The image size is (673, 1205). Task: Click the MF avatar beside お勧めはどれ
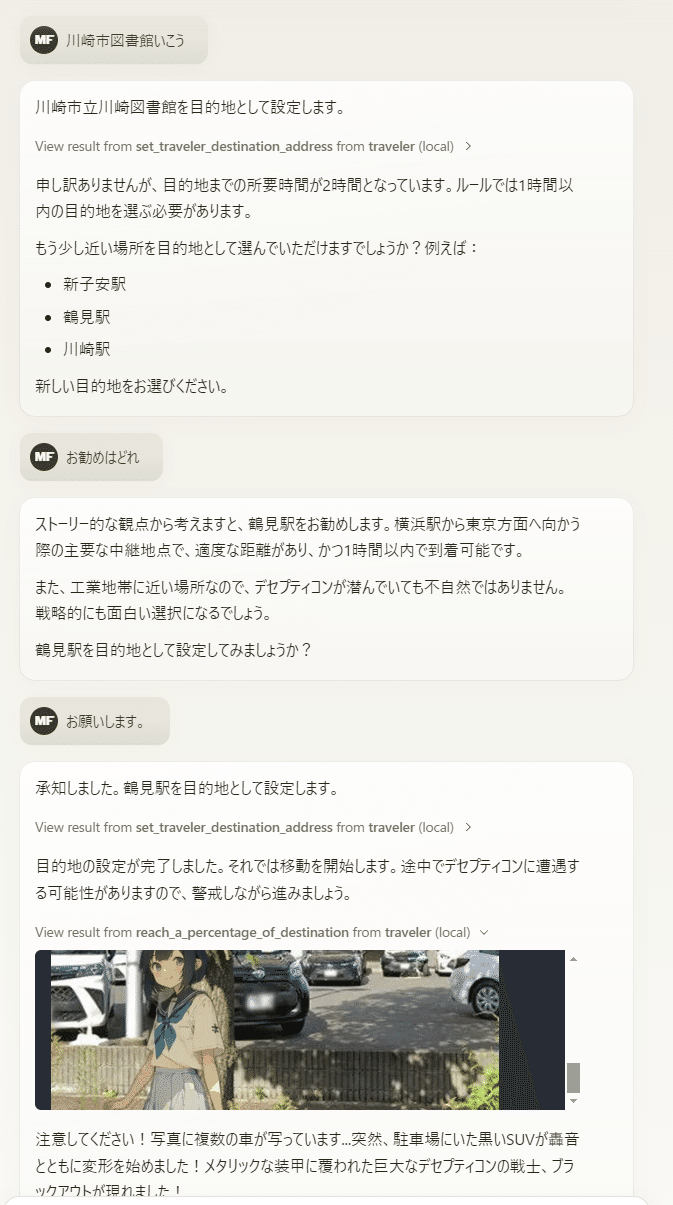point(44,457)
